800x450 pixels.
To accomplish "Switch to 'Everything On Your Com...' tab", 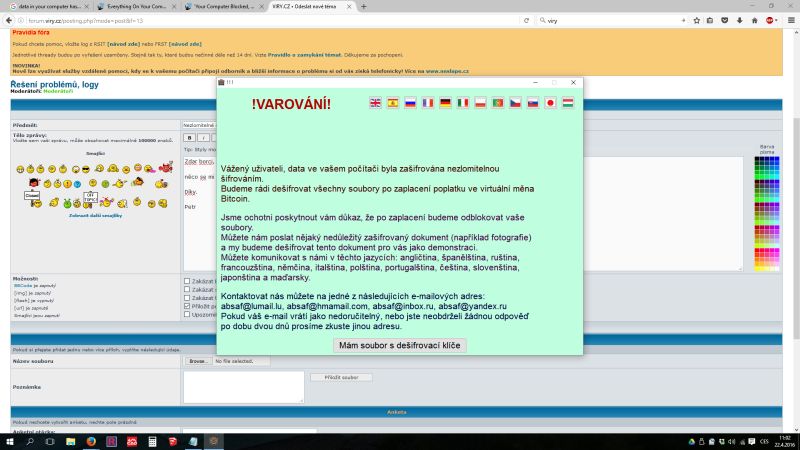I will pos(136,7).
